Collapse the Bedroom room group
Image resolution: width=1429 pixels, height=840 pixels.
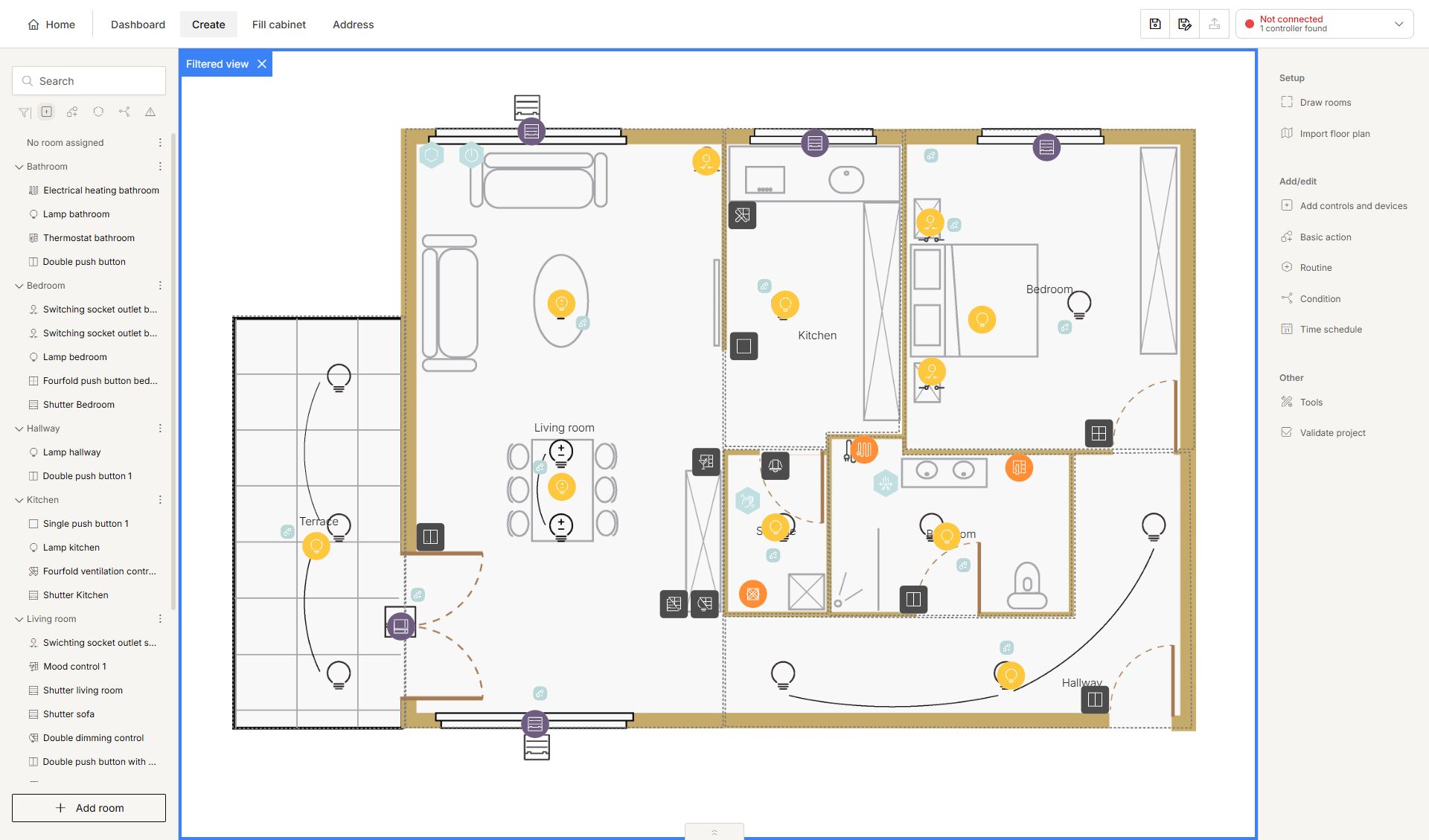pyautogui.click(x=19, y=286)
